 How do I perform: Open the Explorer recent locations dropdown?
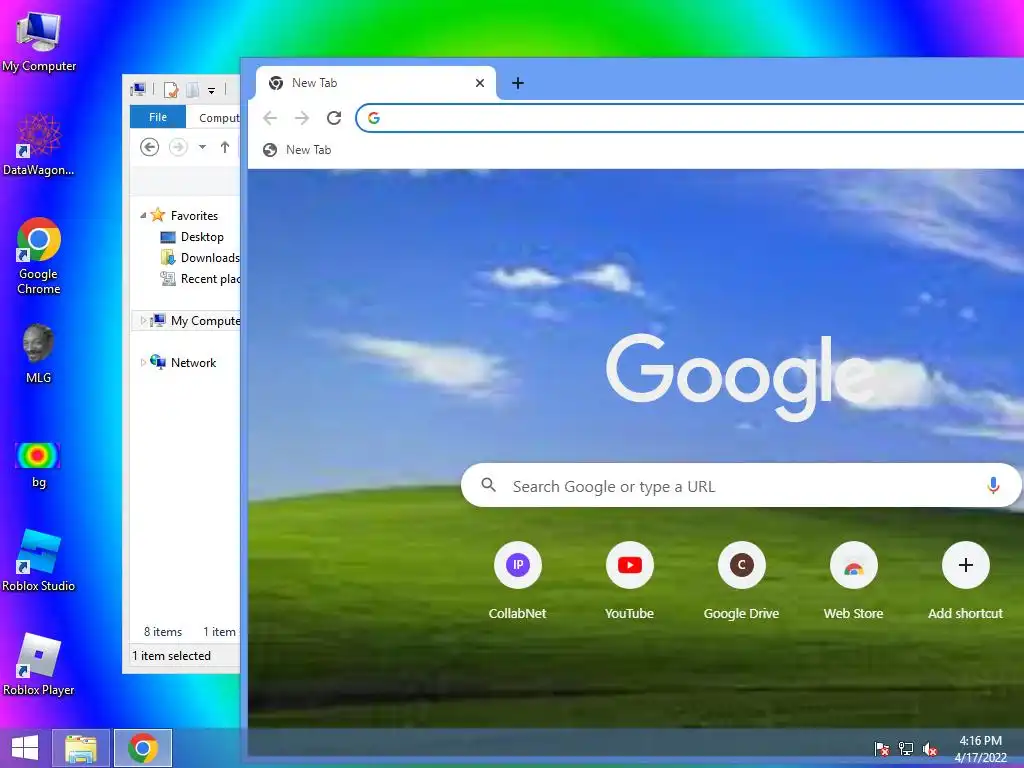[202, 147]
